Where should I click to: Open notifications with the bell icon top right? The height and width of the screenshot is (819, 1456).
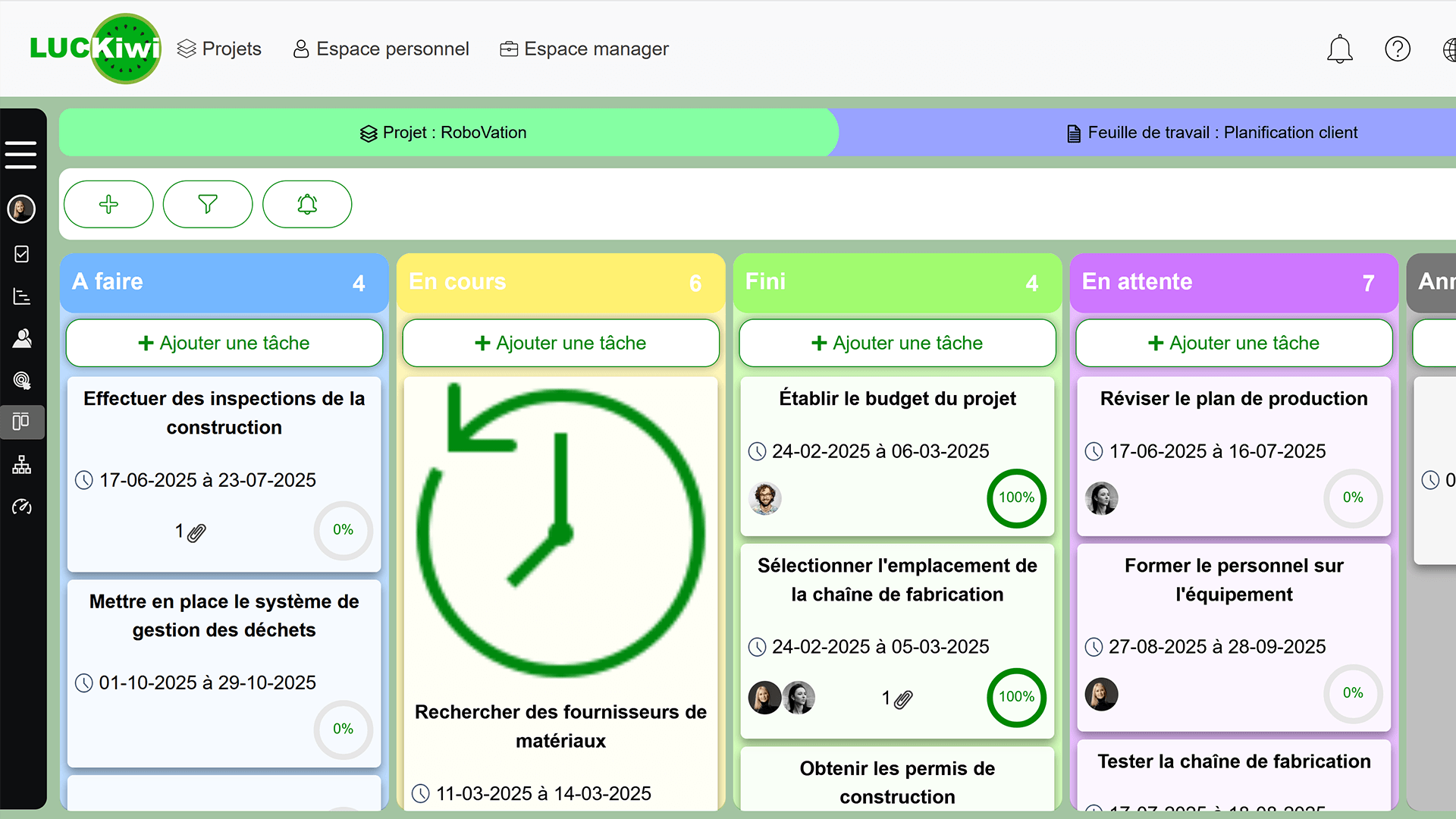[x=1340, y=49]
